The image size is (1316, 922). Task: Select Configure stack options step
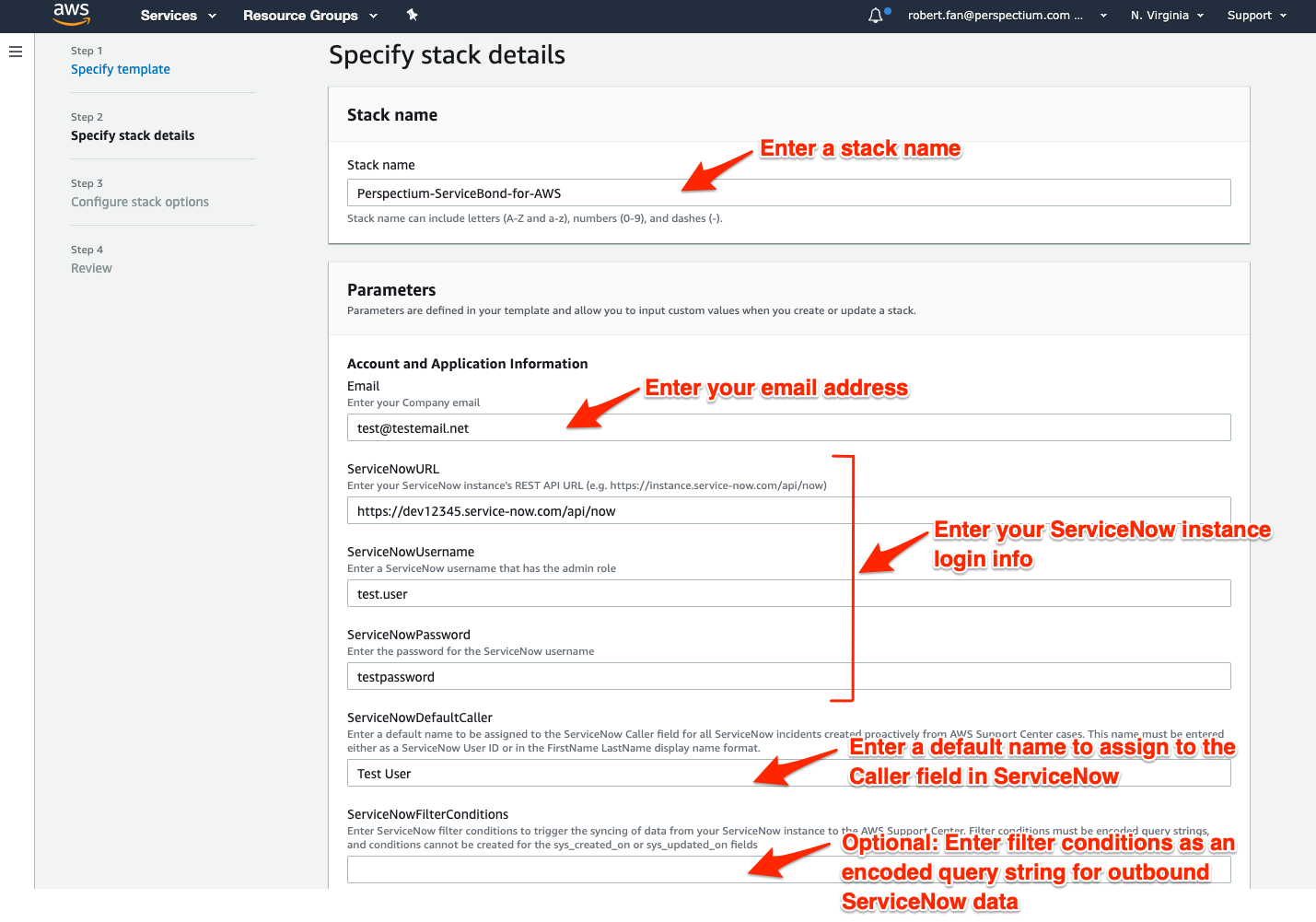click(x=140, y=202)
